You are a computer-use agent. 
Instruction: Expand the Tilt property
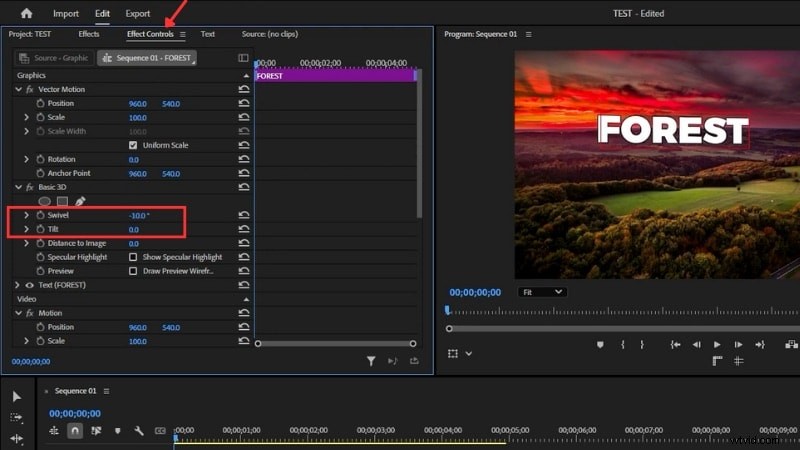point(27,229)
